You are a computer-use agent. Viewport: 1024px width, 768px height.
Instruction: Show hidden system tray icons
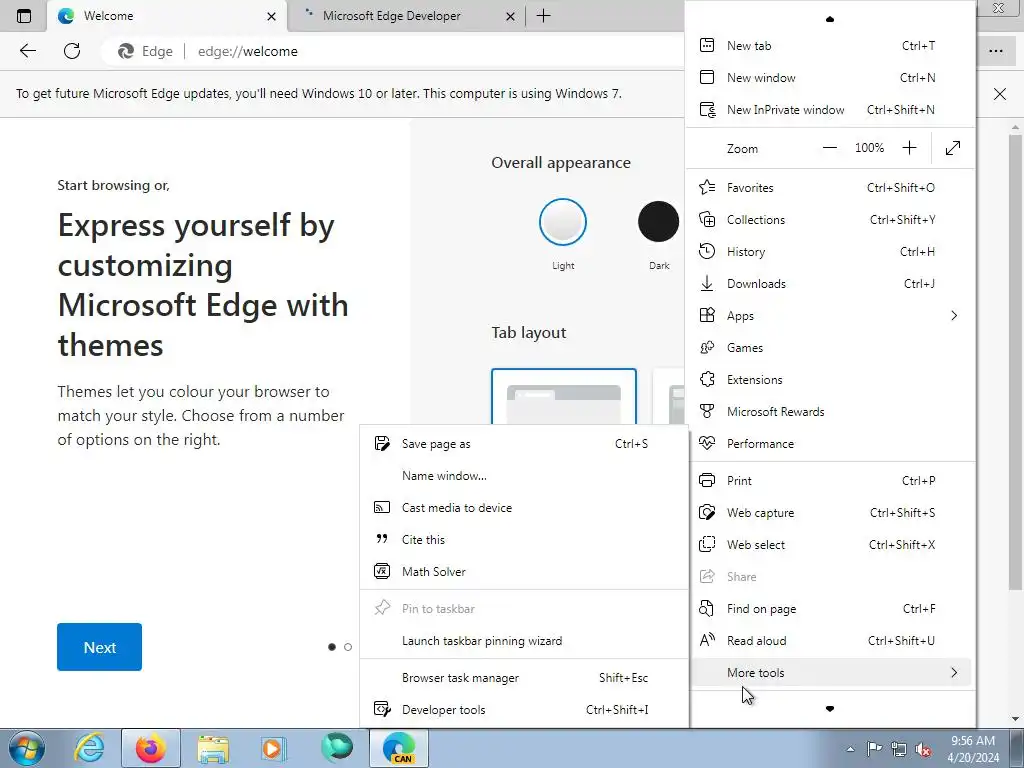[x=850, y=749]
